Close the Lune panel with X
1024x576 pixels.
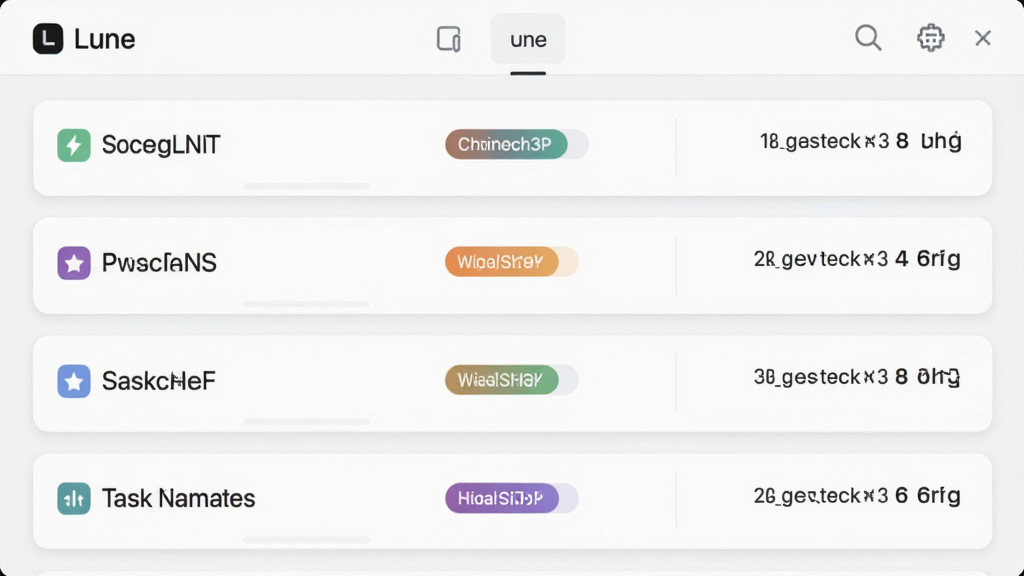983,38
